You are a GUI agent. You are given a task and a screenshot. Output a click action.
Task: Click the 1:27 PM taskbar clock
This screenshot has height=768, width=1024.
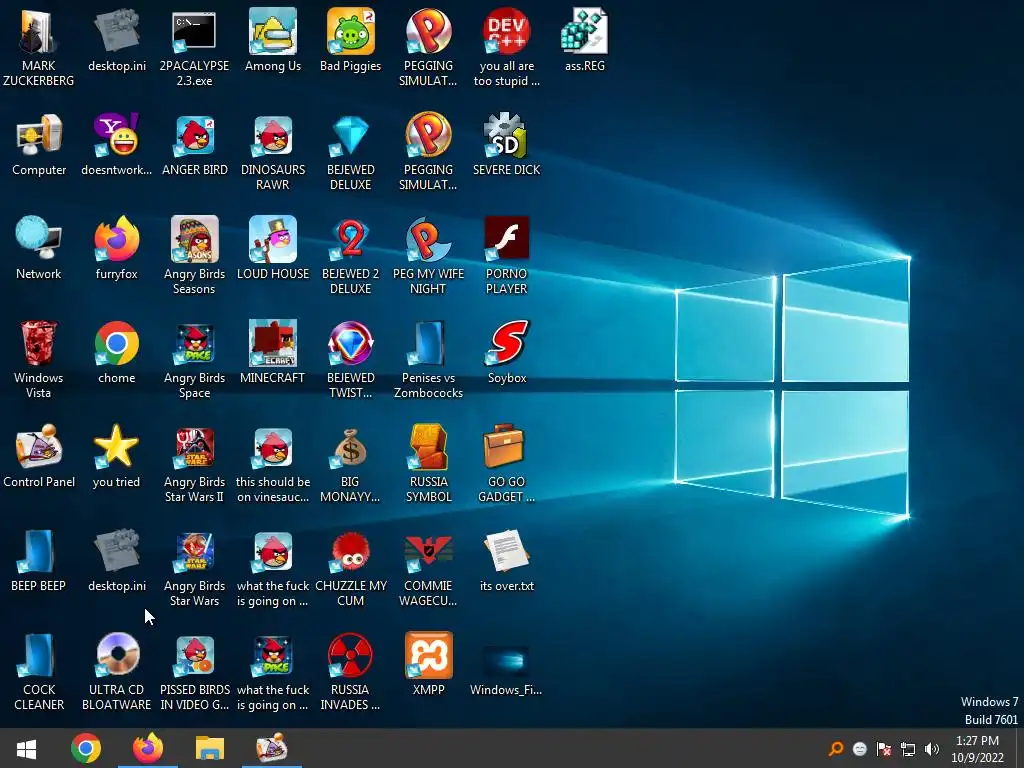point(977,749)
